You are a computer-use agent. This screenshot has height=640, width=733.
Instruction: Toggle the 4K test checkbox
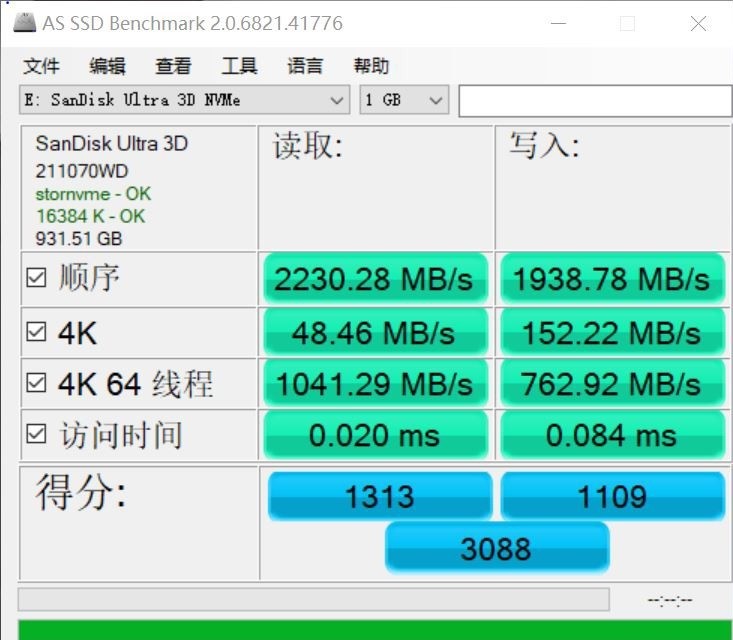point(36,332)
